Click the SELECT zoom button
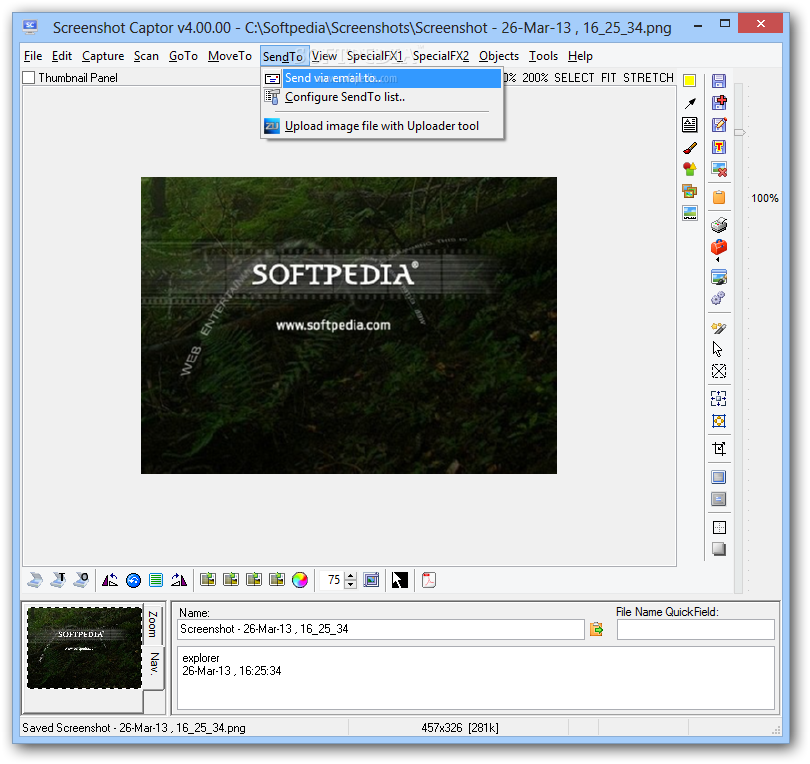810x764 pixels. tap(574, 78)
